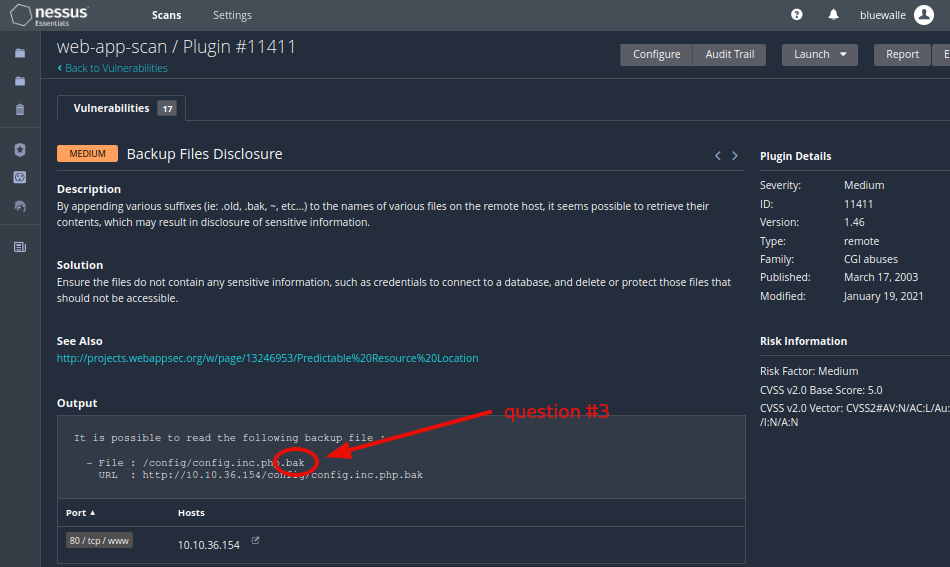Screen dimensions: 950x567
Task: Go to previous vulnerability with left chevron
Action: 718,156
